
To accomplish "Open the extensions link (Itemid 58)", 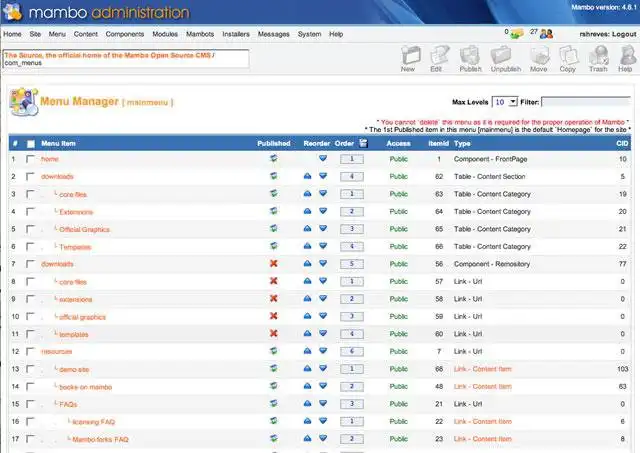I will point(76,300).
